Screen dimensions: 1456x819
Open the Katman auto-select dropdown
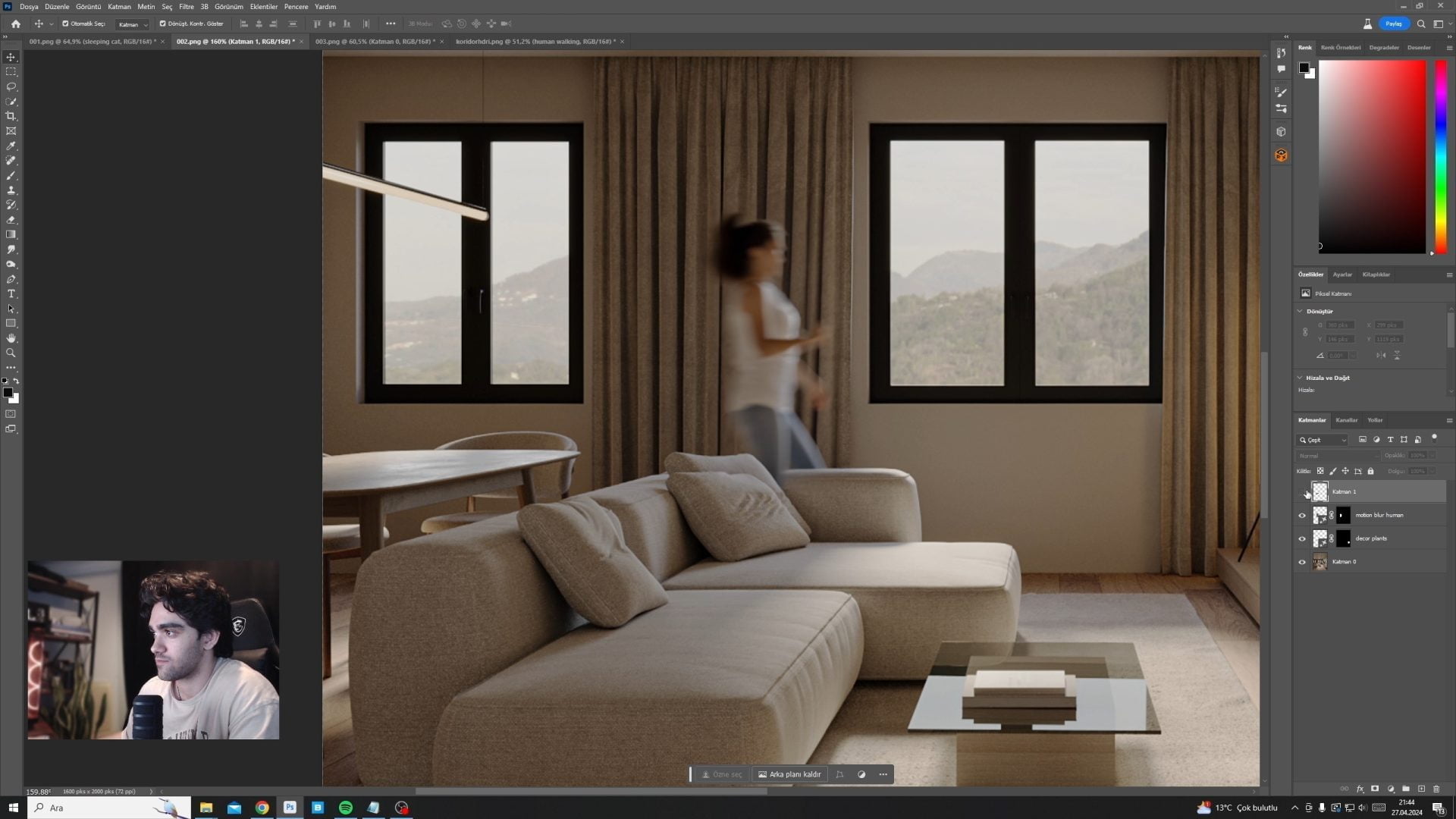133,24
